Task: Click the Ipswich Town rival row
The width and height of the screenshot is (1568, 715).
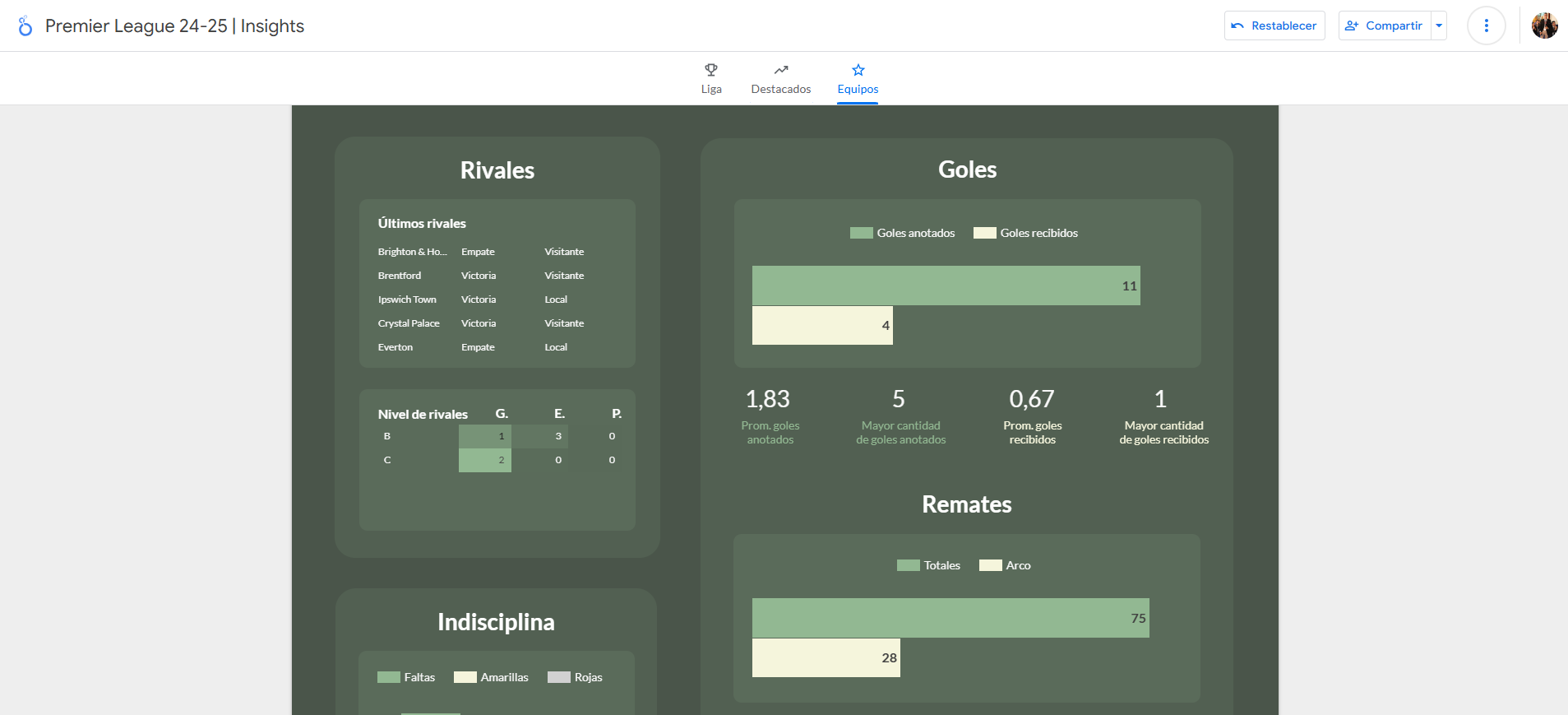Action: (x=497, y=299)
